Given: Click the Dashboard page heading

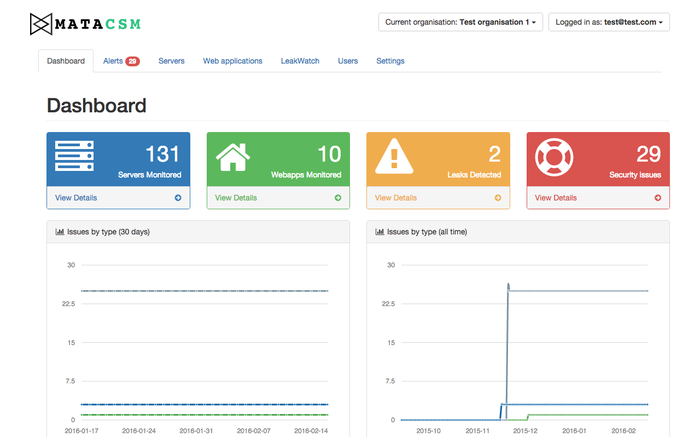Looking at the screenshot, I should [x=96, y=106].
